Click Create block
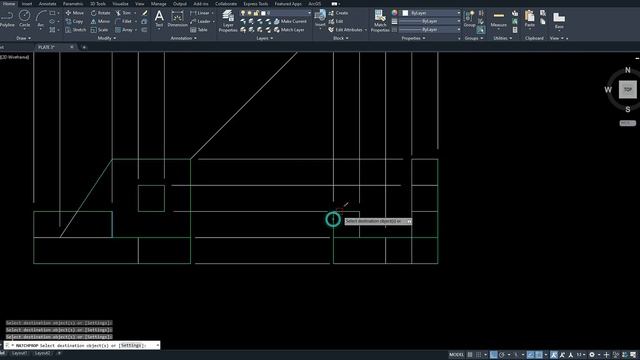 click(338, 13)
